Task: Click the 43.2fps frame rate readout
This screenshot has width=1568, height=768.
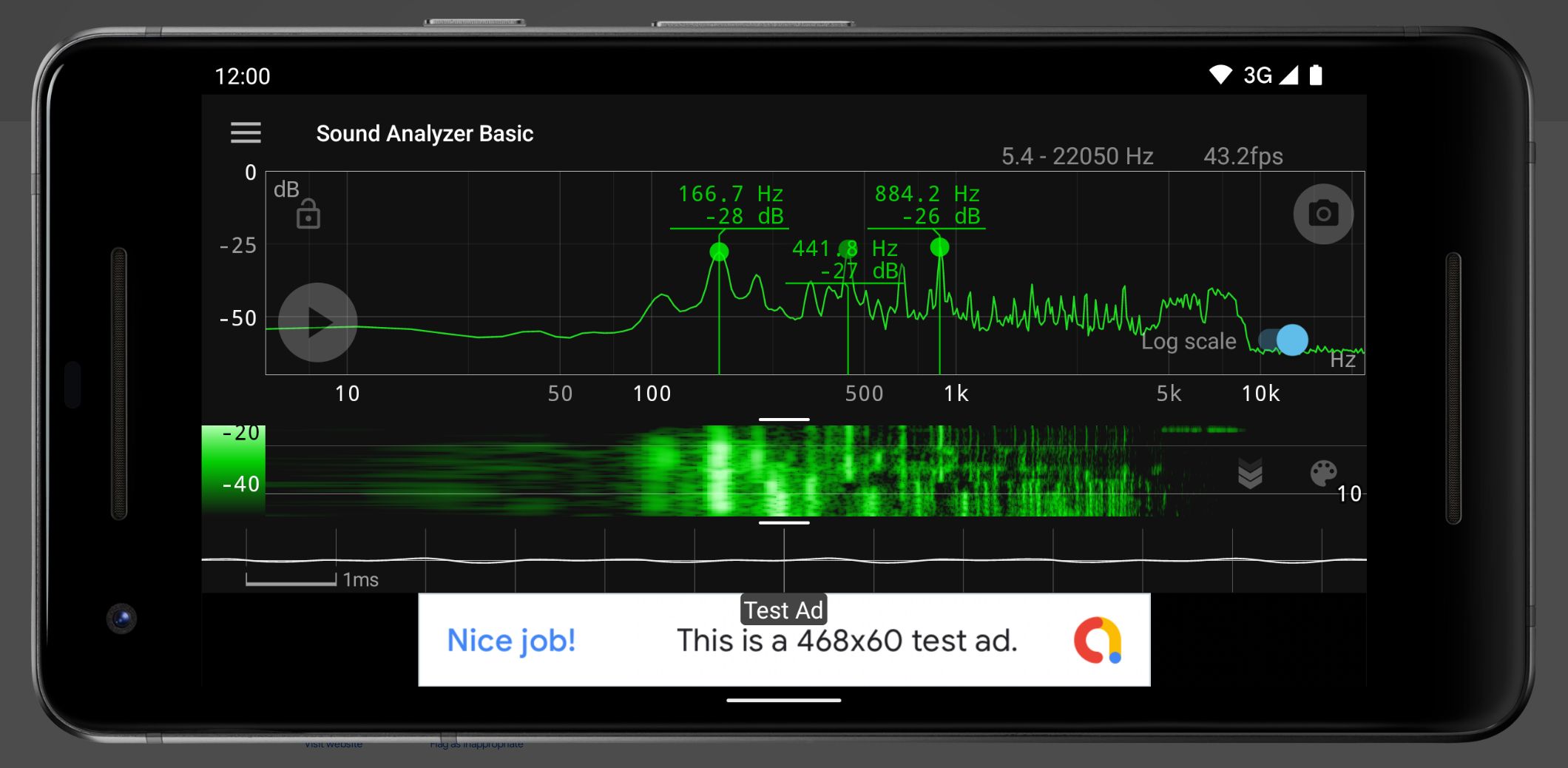Action: [x=1243, y=156]
